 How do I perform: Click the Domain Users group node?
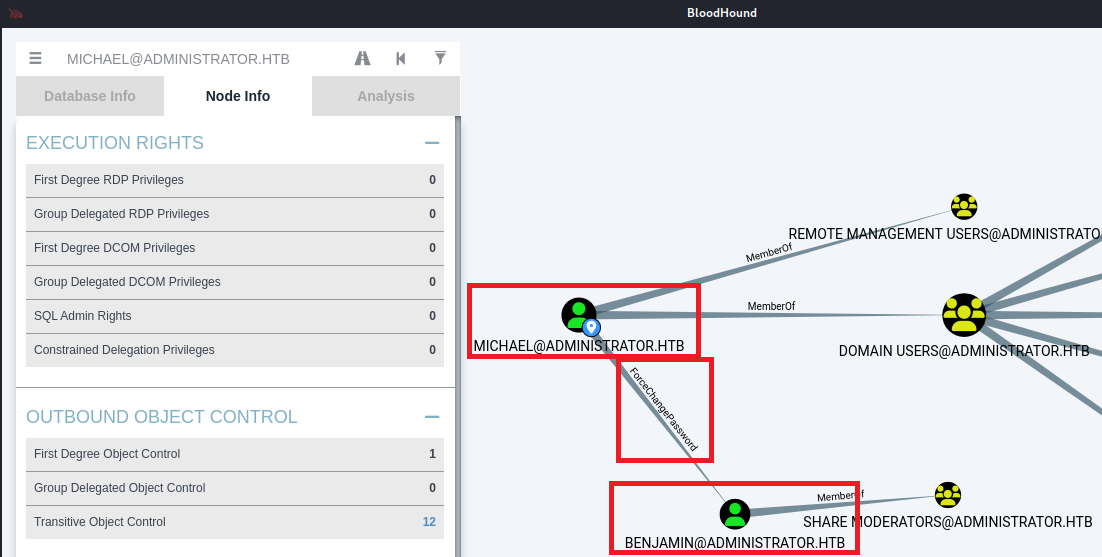(964, 315)
